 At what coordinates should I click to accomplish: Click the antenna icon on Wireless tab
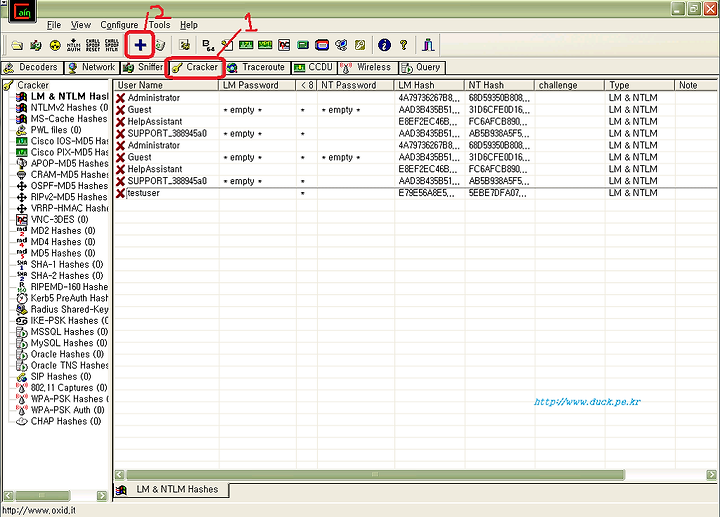[x=346, y=68]
